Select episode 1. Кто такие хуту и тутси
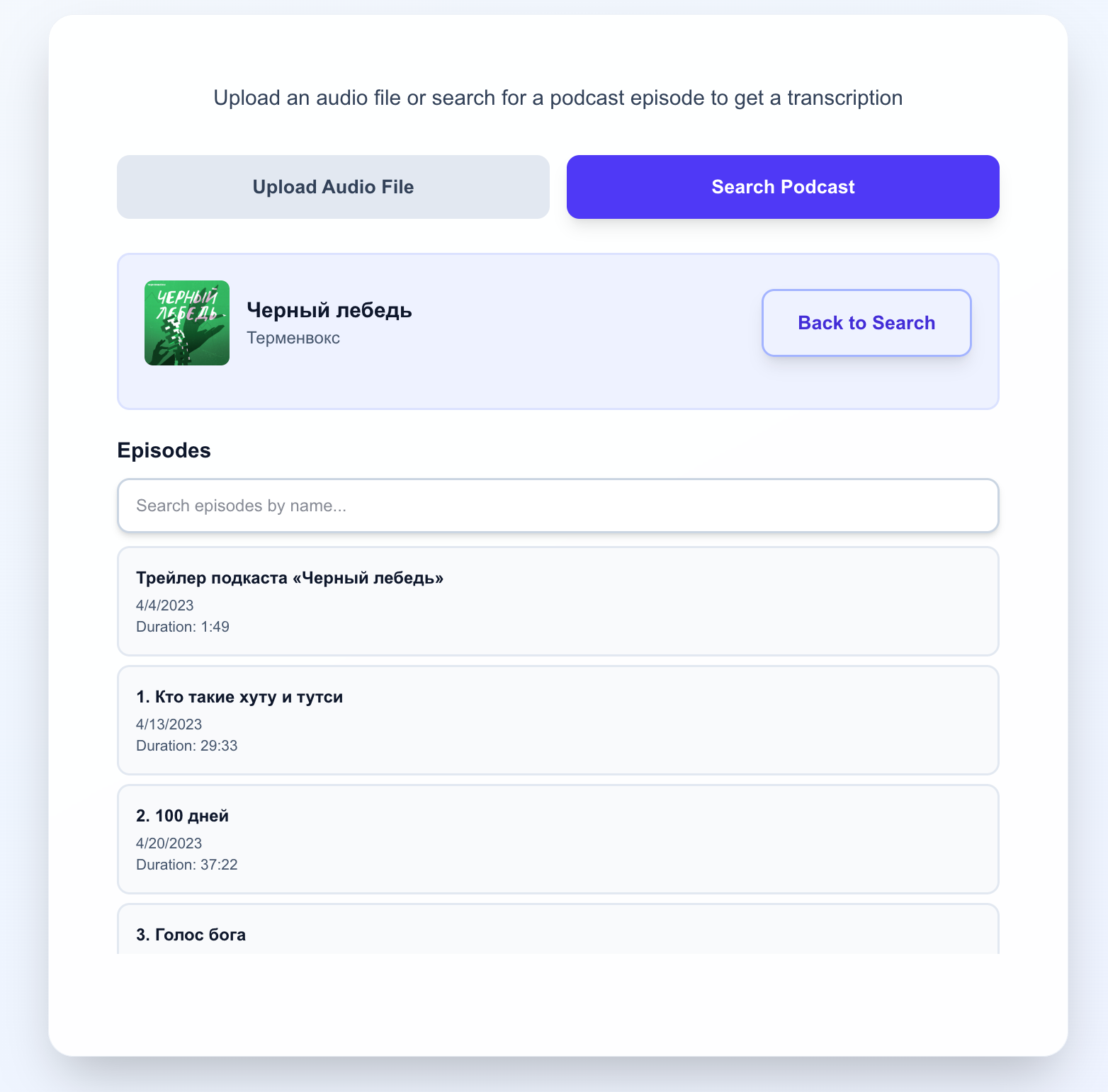 pos(239,697)
